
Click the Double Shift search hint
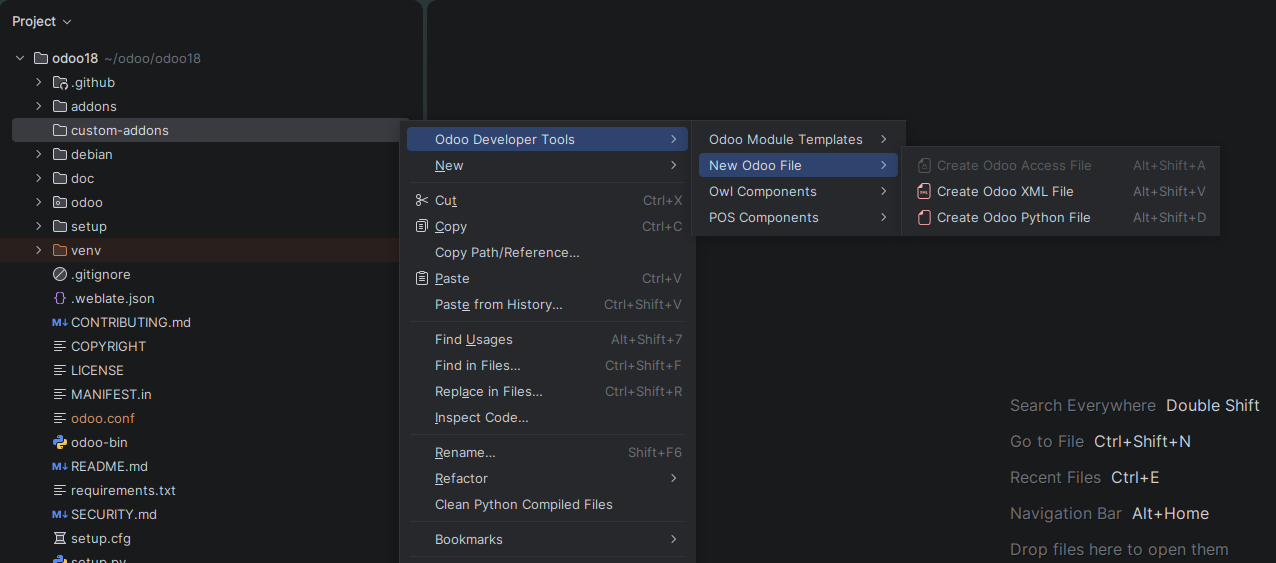pos(1213,405)
